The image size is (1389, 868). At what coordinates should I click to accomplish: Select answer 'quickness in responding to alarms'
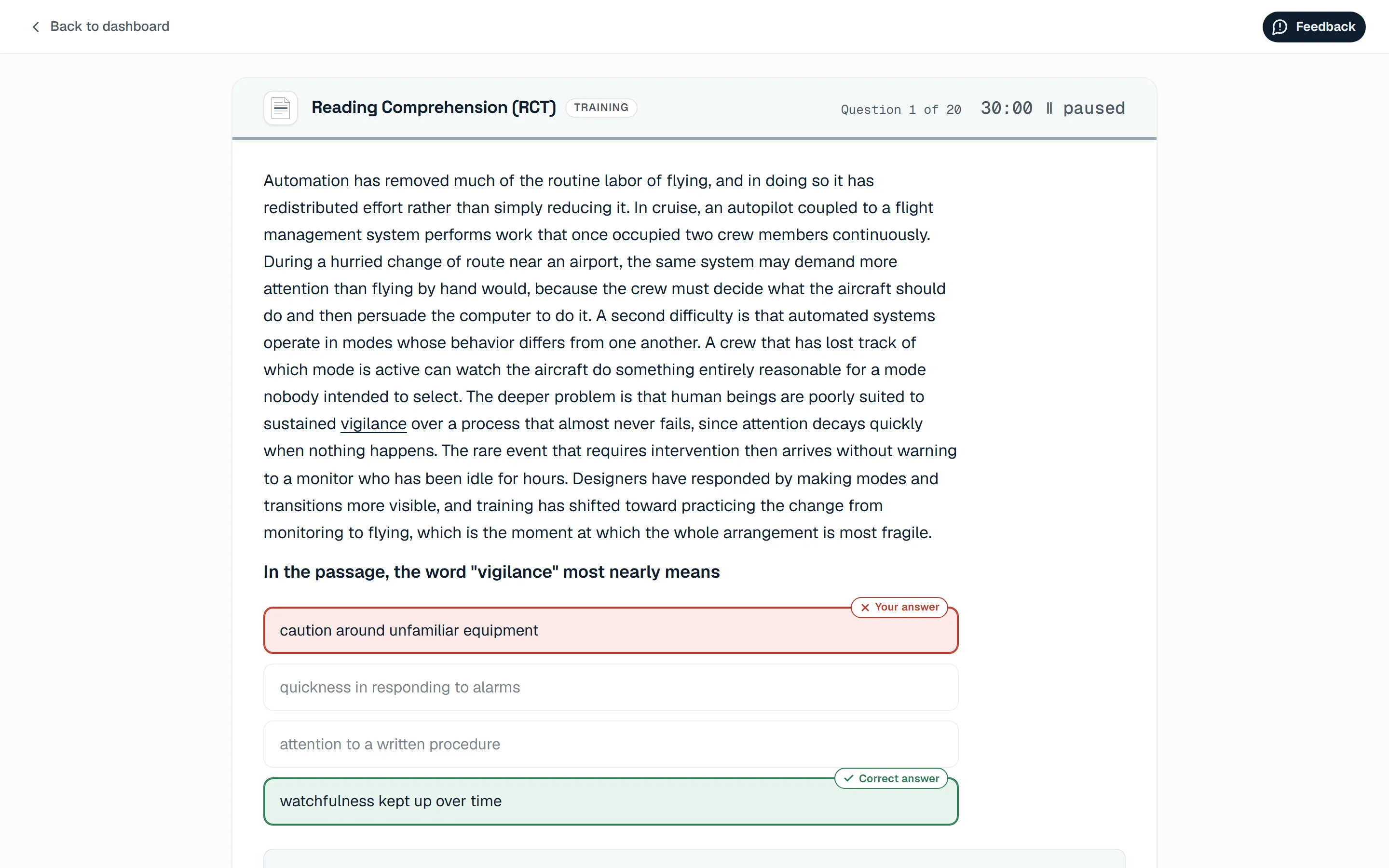point(611,687)
